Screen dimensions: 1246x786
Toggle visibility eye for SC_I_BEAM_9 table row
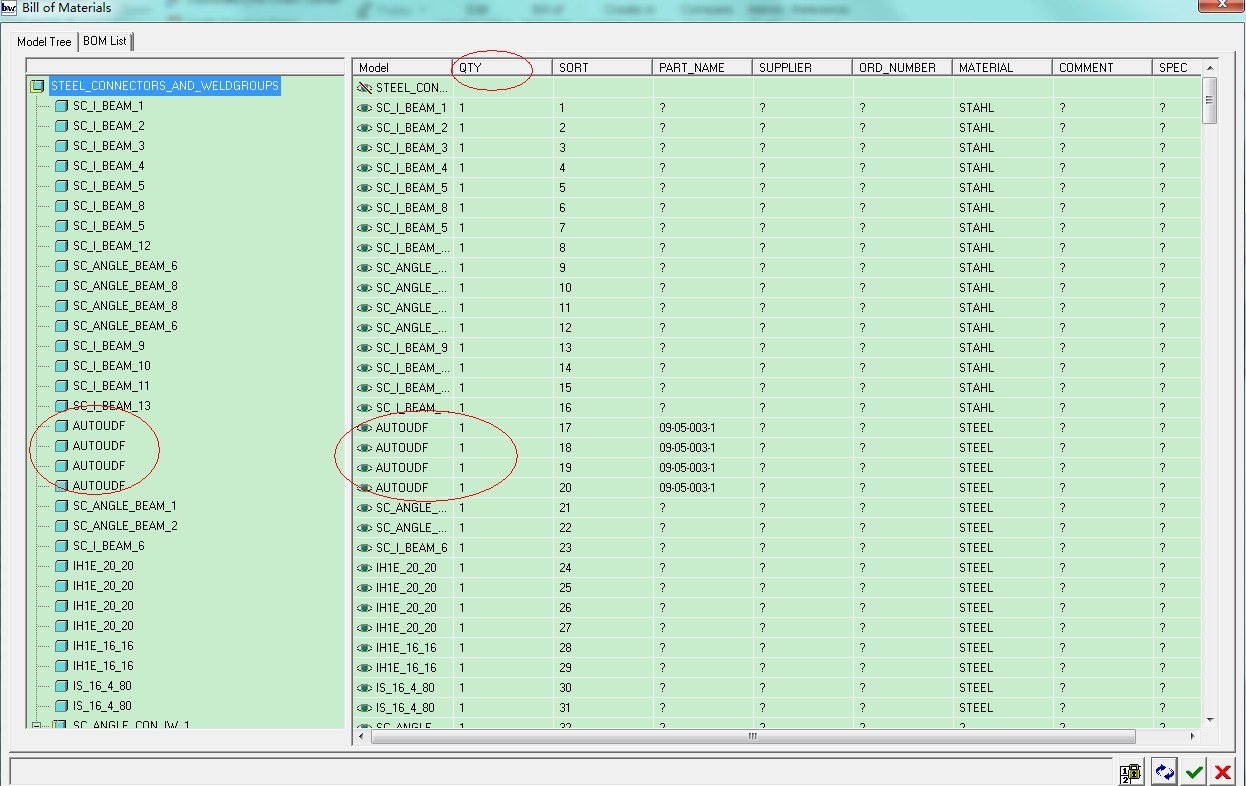tap(364, 348)
